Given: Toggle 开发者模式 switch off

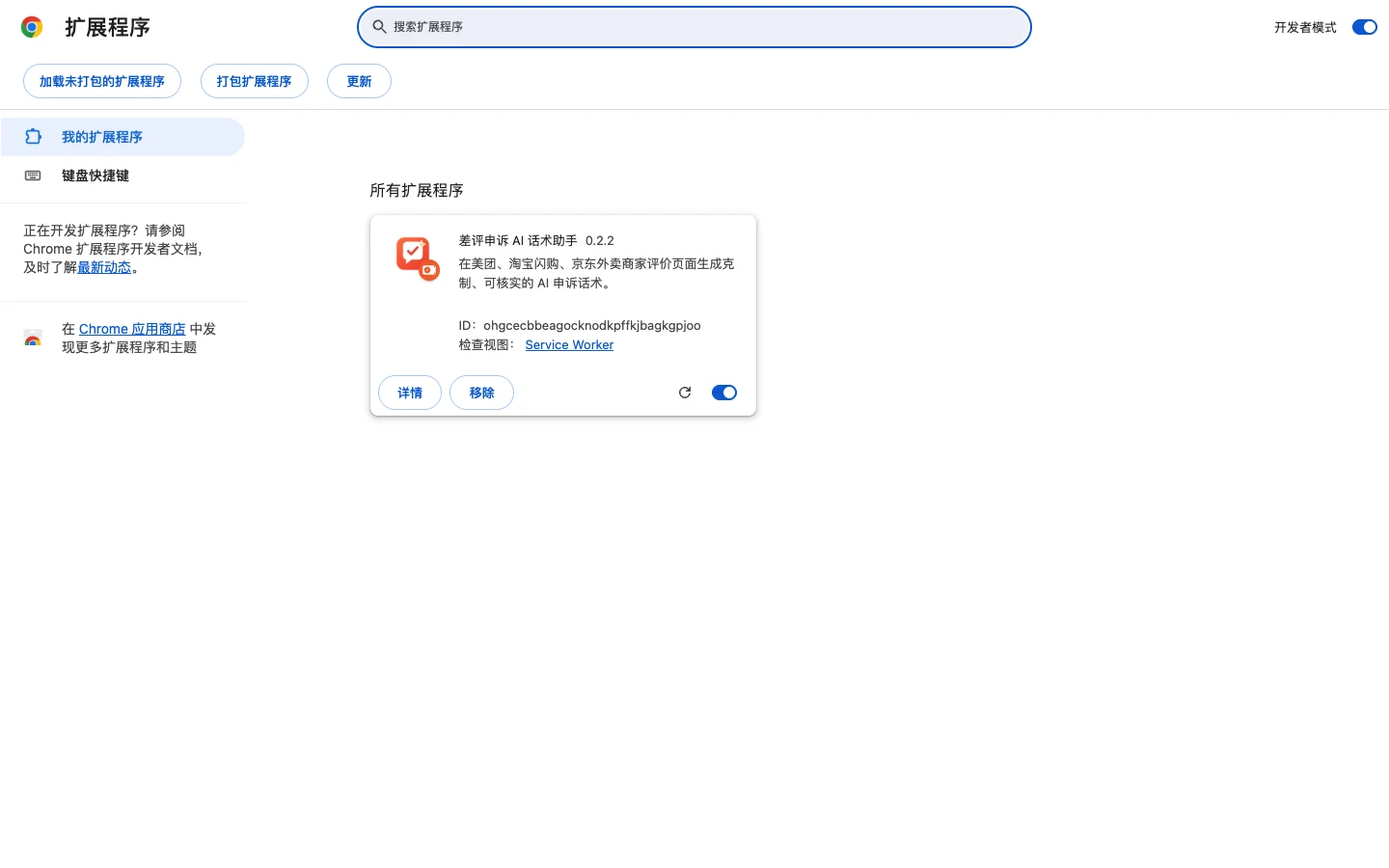Looking at the screenshot, I should pyautogui.click(x=1364, y=27).
